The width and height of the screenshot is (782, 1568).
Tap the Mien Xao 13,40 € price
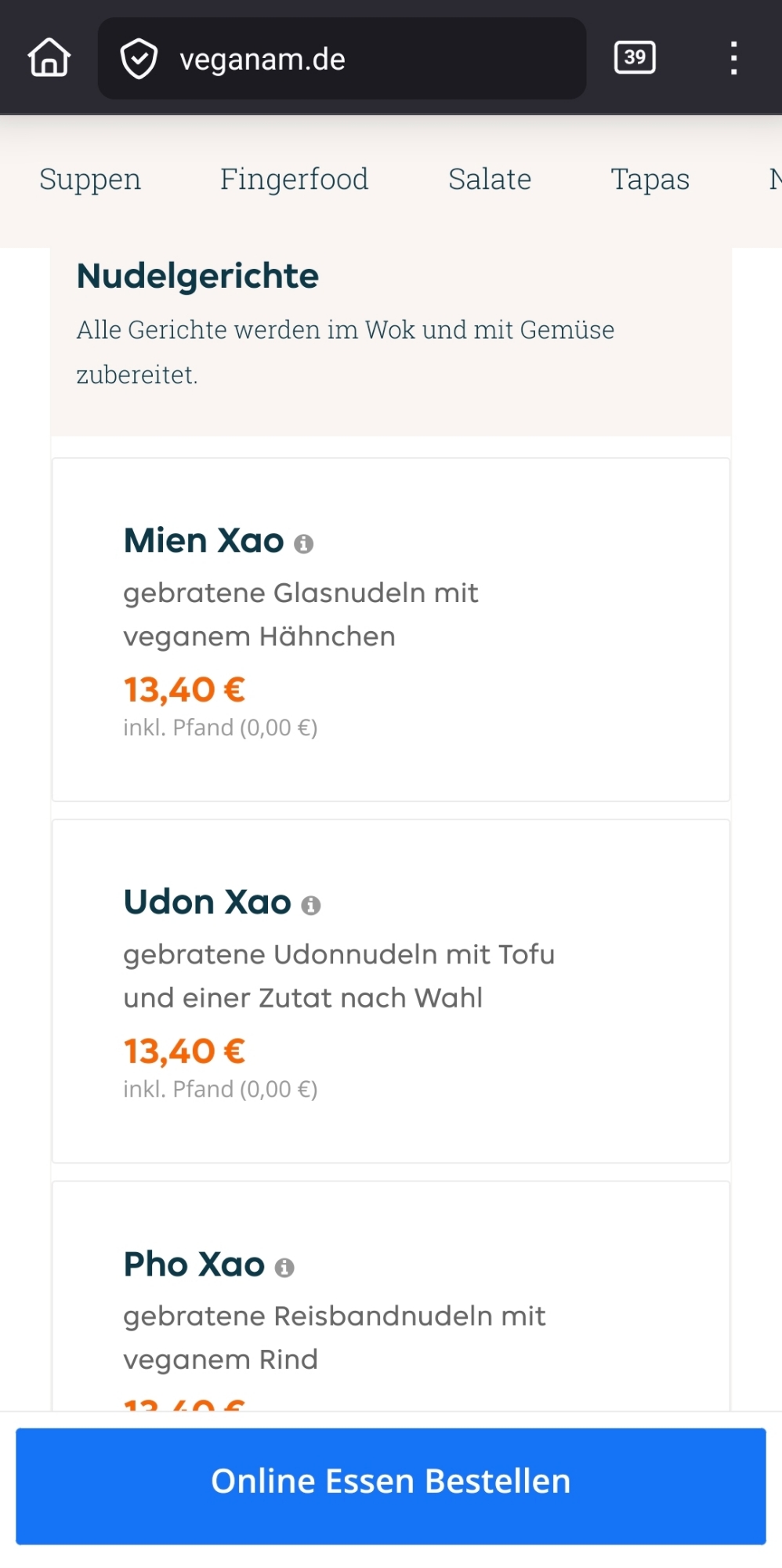184,690
